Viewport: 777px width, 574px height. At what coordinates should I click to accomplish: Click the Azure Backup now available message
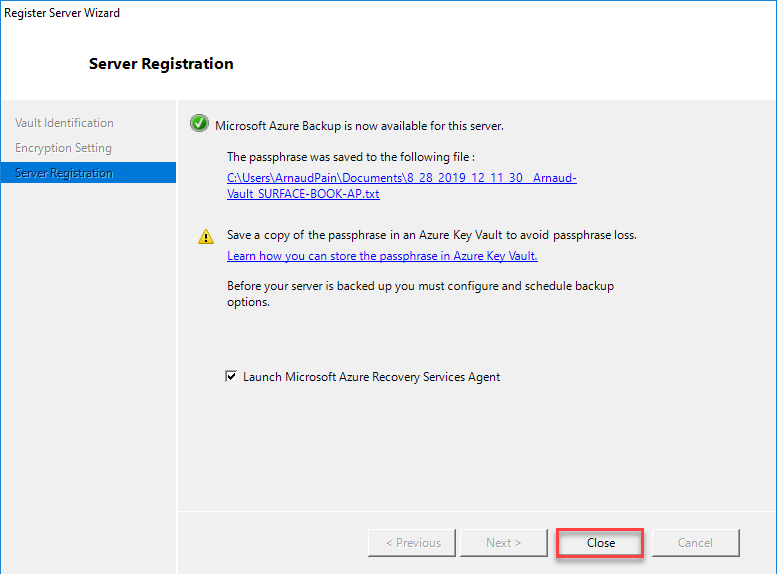point(359,126)
